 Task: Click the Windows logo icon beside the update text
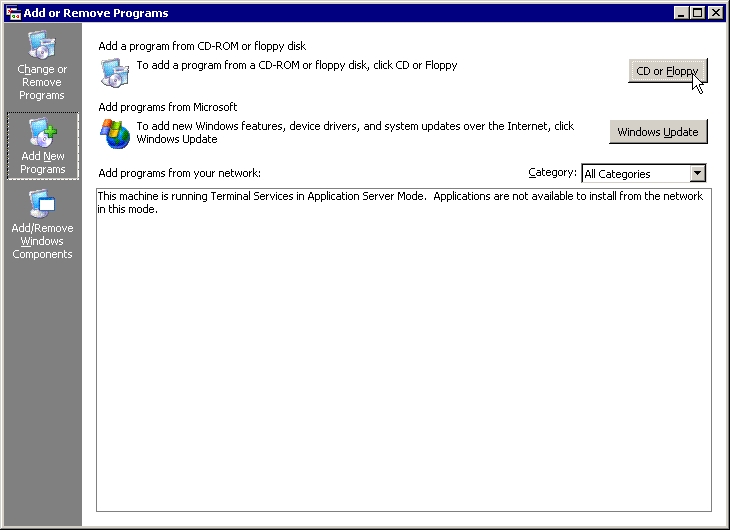pos(115,133)
